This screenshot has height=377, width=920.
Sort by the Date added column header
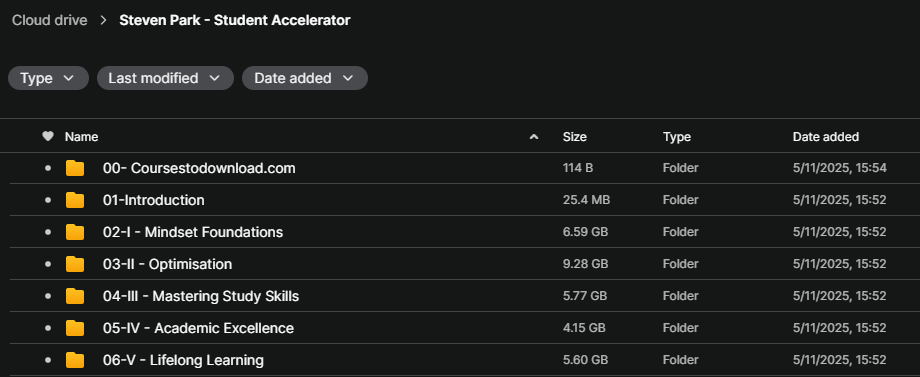826,137
